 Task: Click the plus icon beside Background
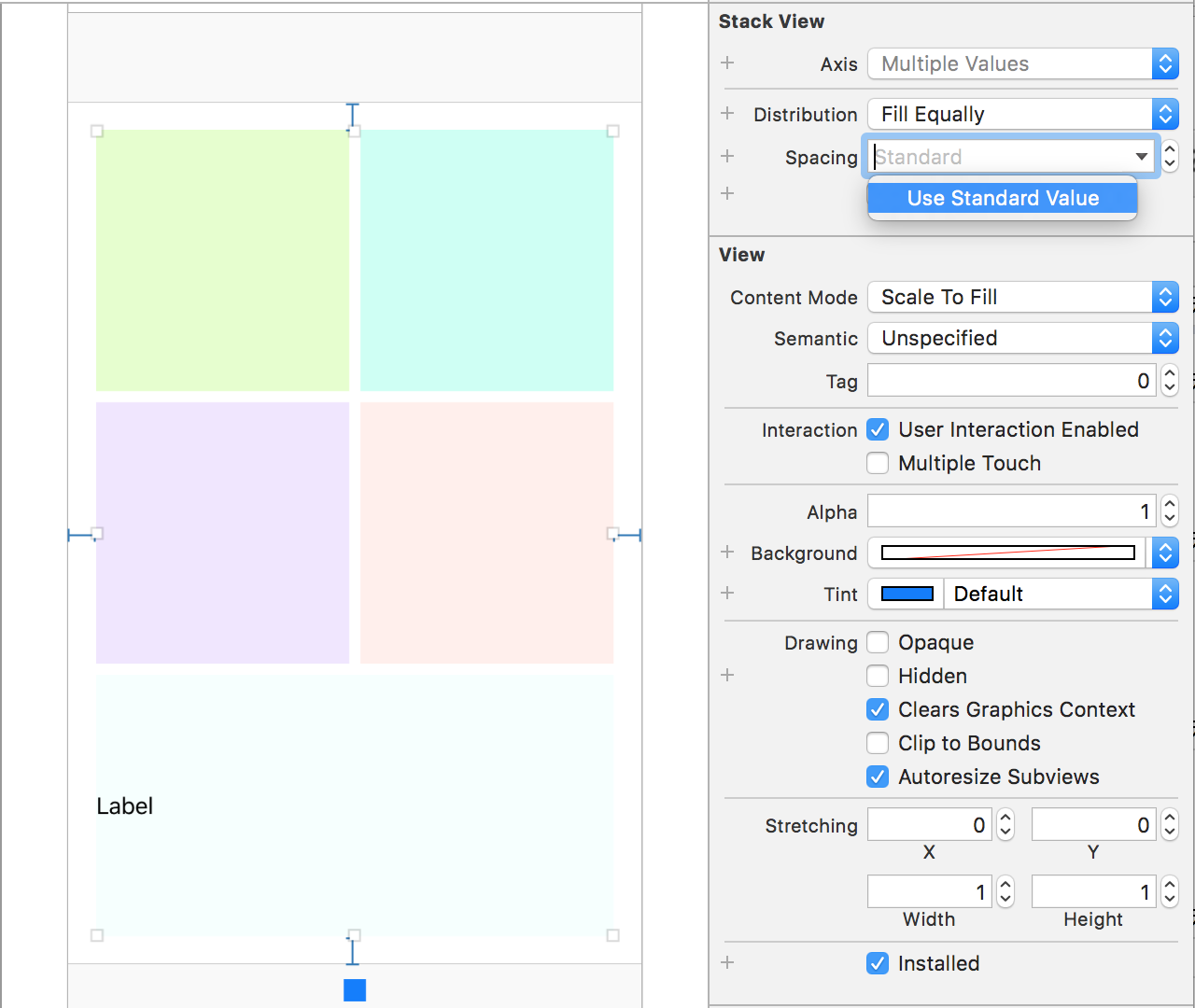coord(727,552)
